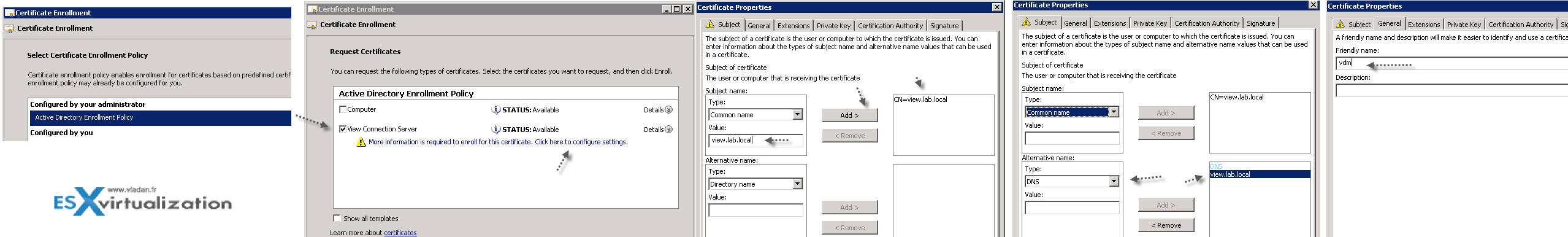The width and height of the screenshot is (1568, 237).
Task: Click the status info icon for View Connection Server
Action: [x=495, y=130]
